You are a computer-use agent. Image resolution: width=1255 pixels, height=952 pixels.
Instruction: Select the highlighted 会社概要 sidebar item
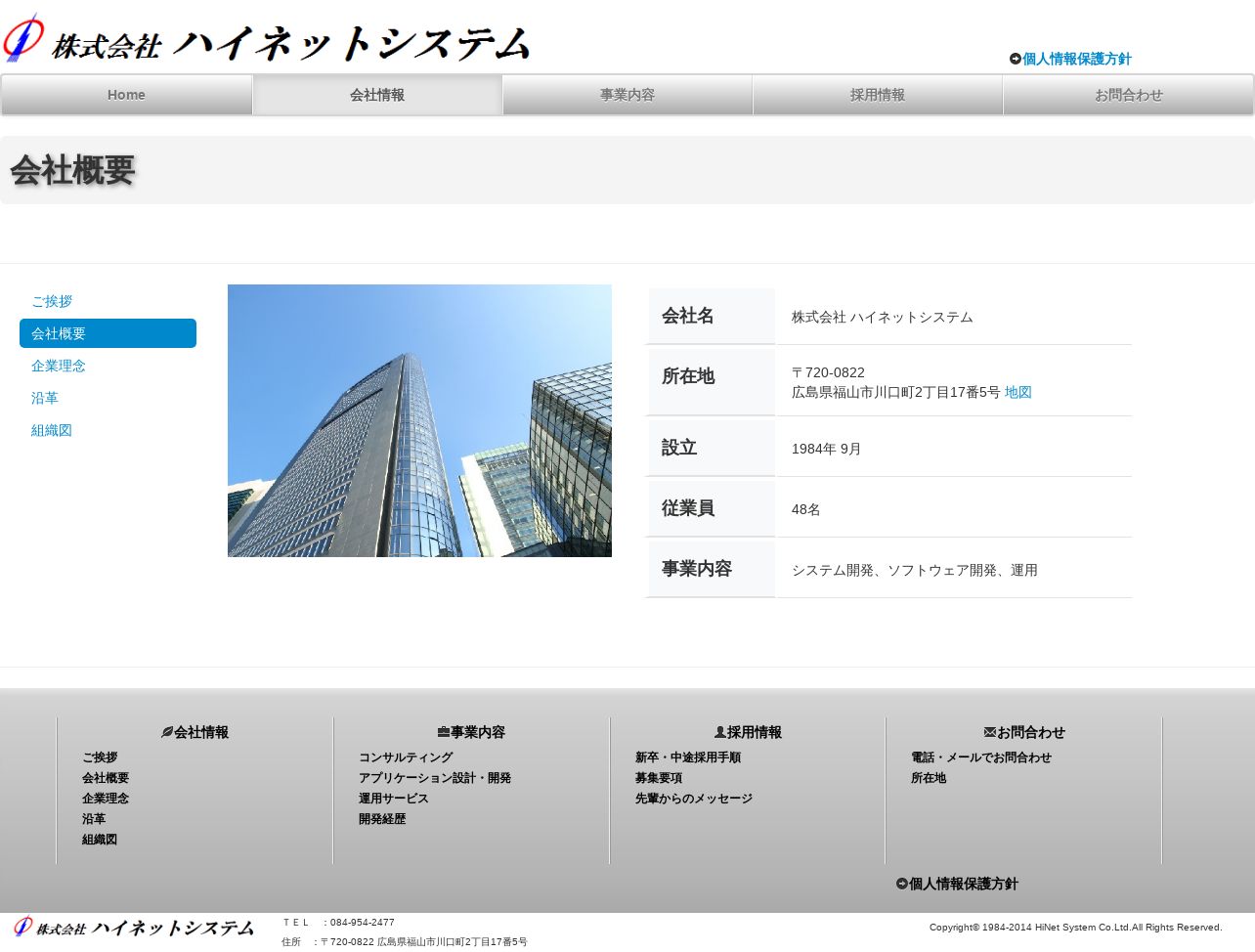(x=108, y=333)
